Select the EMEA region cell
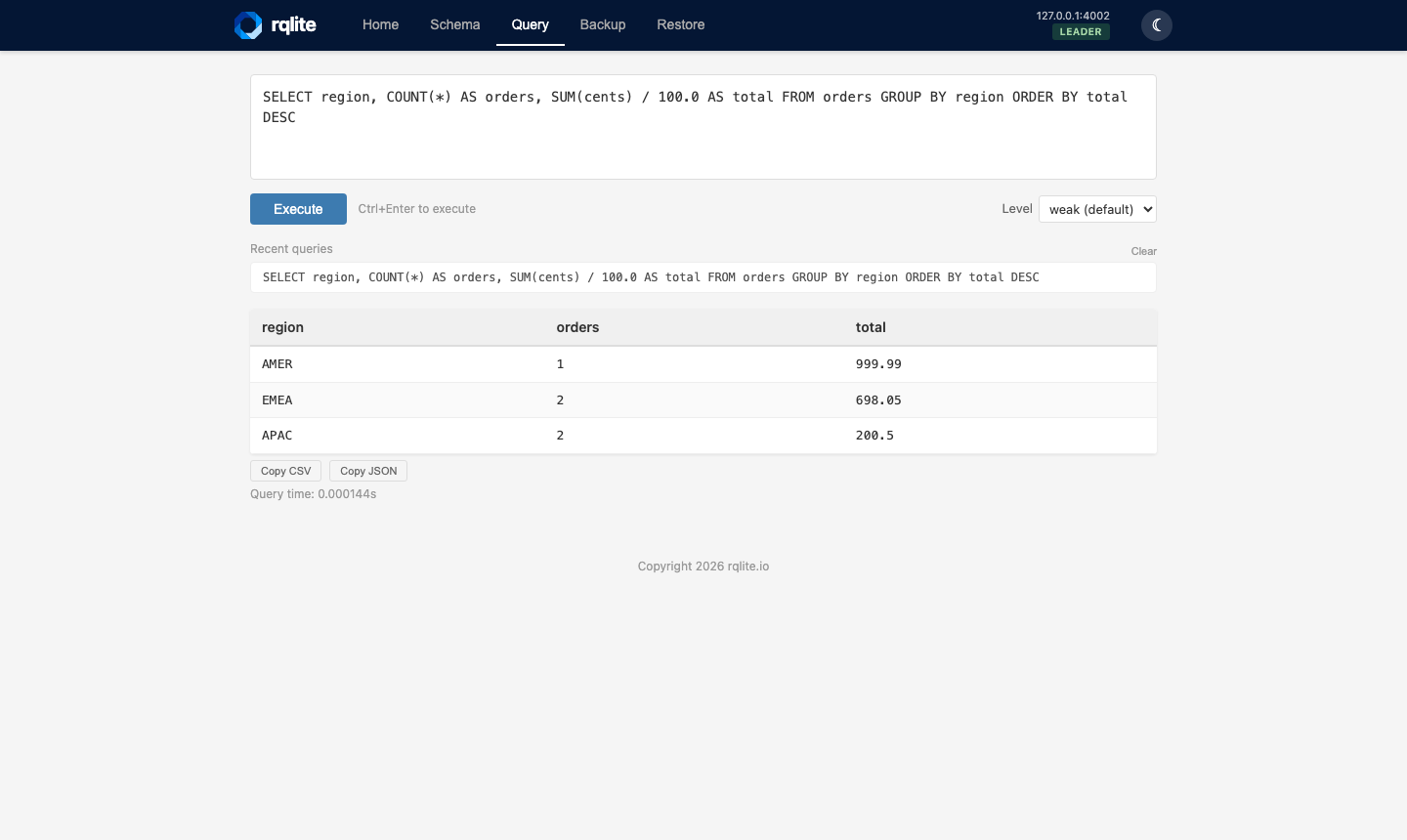Viewport: 1407px width, 840px height. [277, 399]
